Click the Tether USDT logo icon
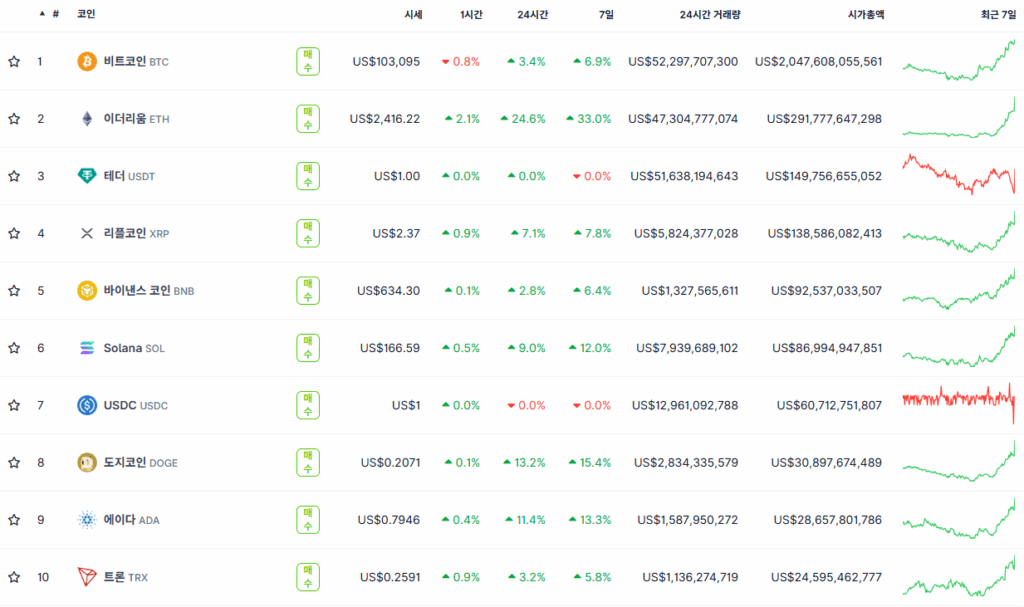Screen dimensions: 1024x607 tap(87, 176)
